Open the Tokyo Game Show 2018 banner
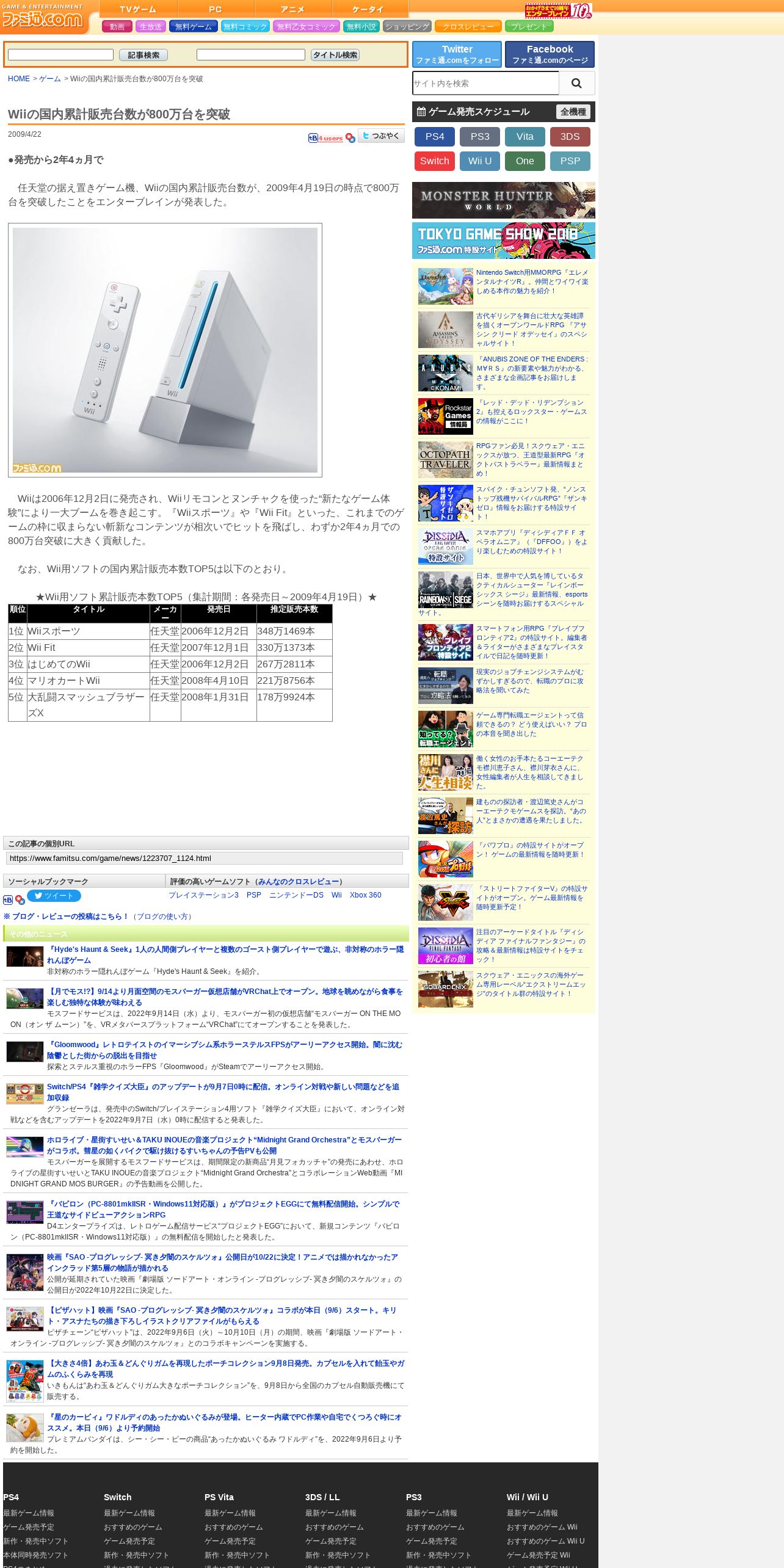The image size is (784, 1568). coord(503,241)
